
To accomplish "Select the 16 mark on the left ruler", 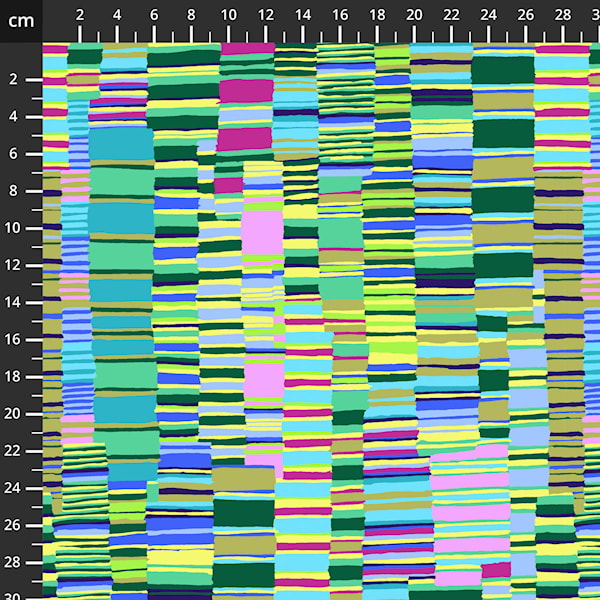I will (x=14, y=339).
